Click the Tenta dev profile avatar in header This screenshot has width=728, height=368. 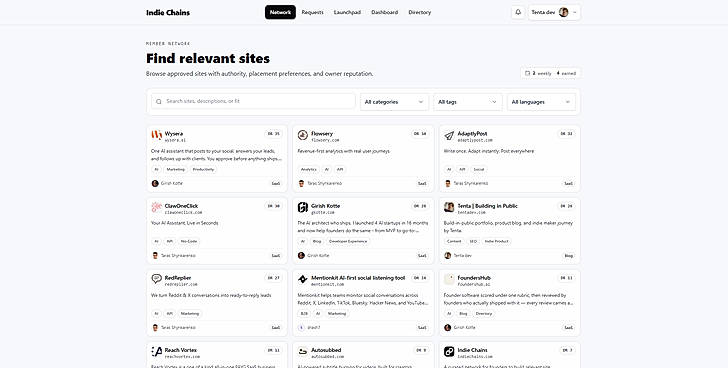(x=564, y=13)
